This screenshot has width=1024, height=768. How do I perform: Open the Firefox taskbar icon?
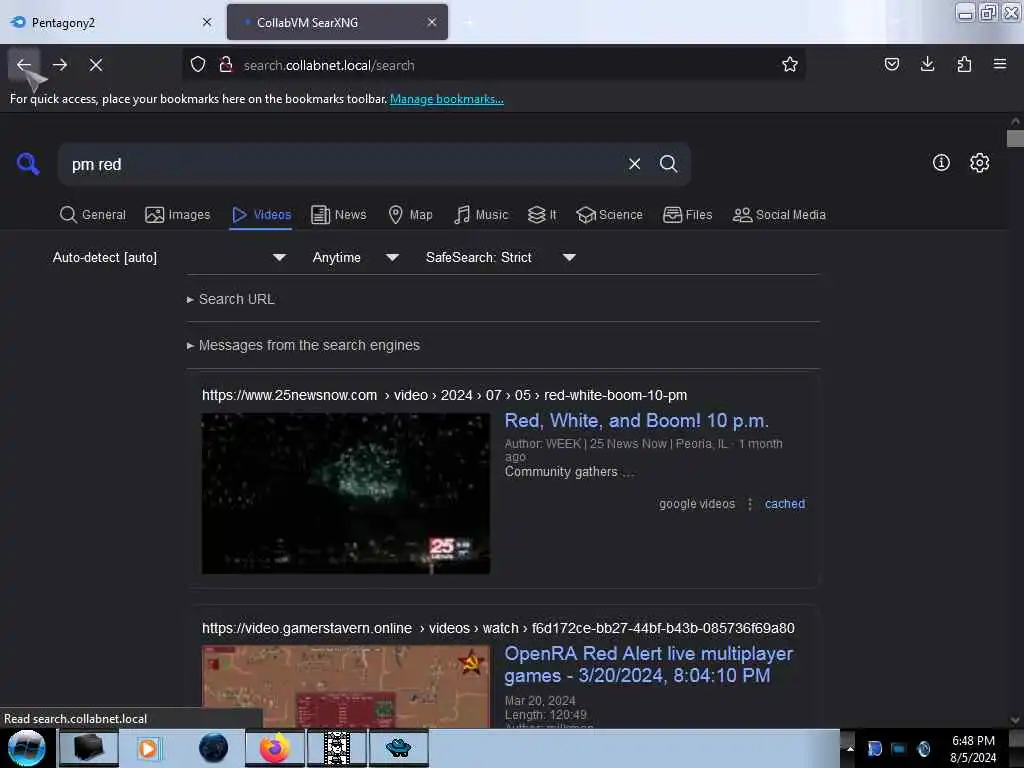pyautogui.click(x=274, y=748)
